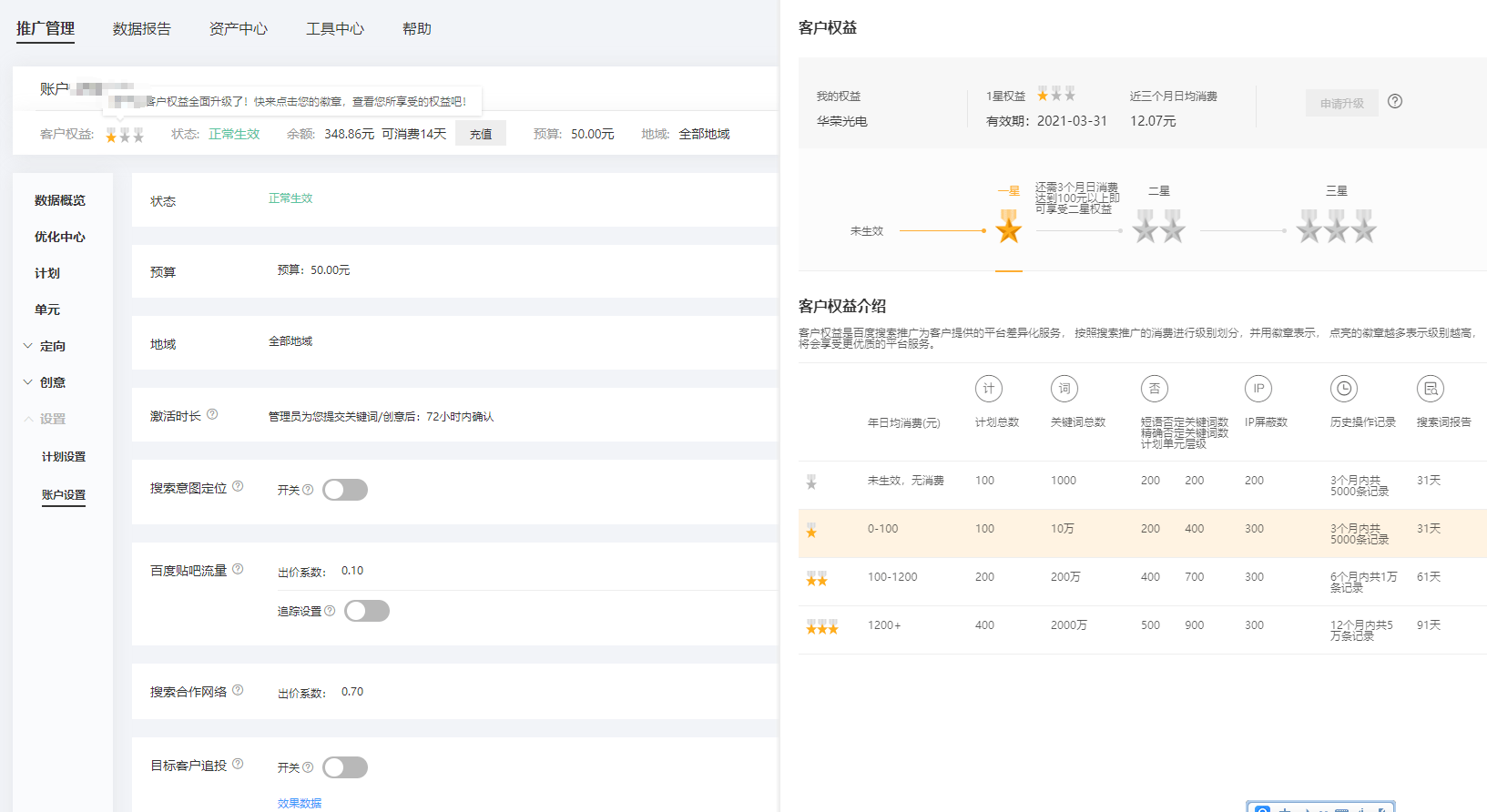Click the 关键词总数 icon
Viewport: 1487px width, 812px height.
coord(1064,389)
